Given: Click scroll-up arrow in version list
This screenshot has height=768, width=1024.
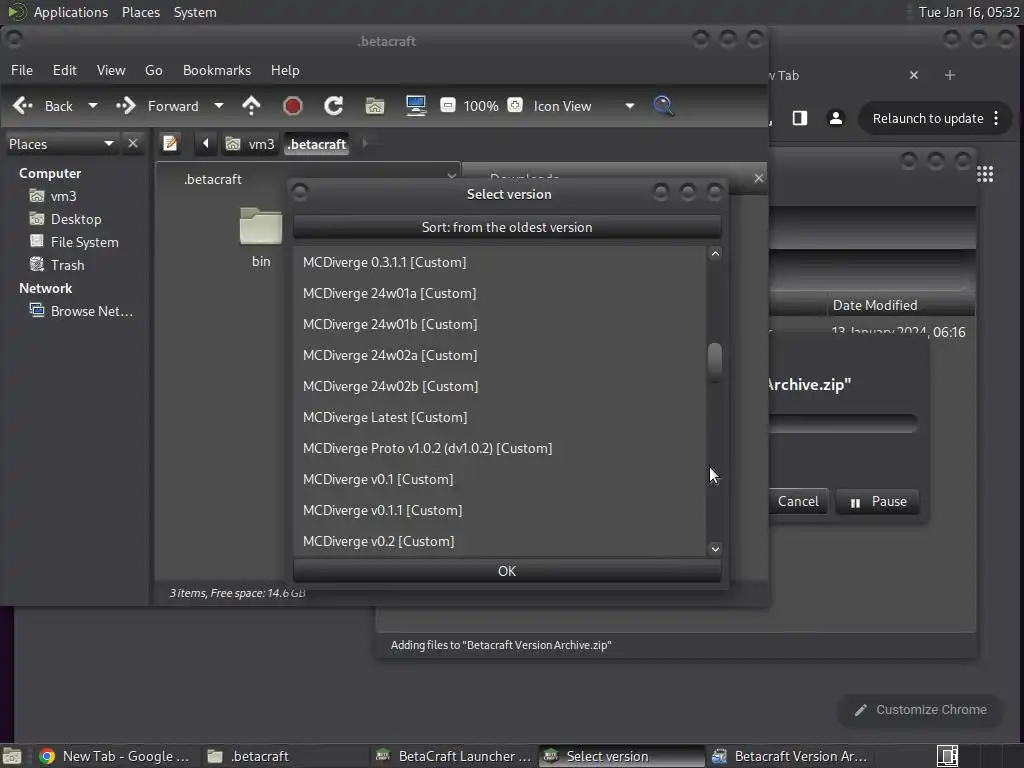Looking at the screenshot, I should point(715,253).
